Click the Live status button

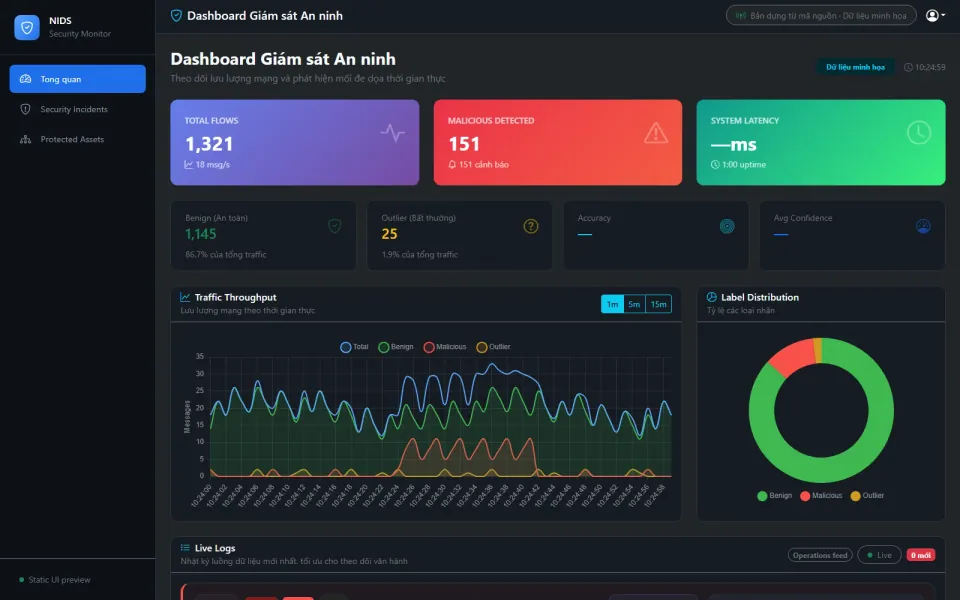pyautogui.click(x=879, y=555)
